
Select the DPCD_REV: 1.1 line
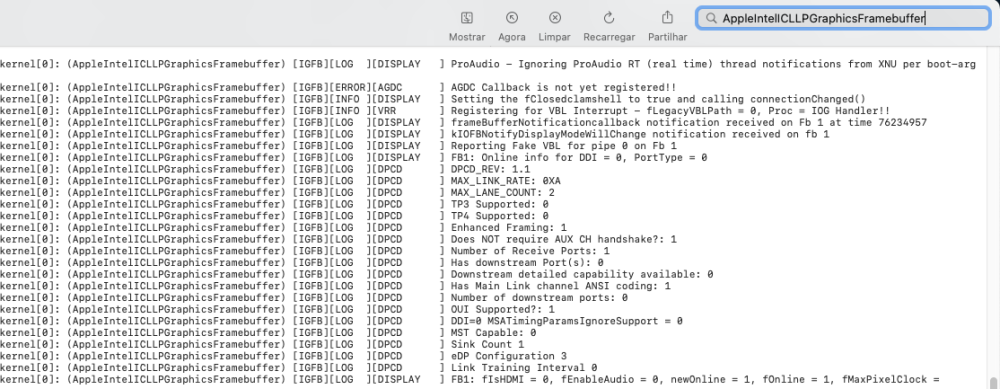(265, 169)
